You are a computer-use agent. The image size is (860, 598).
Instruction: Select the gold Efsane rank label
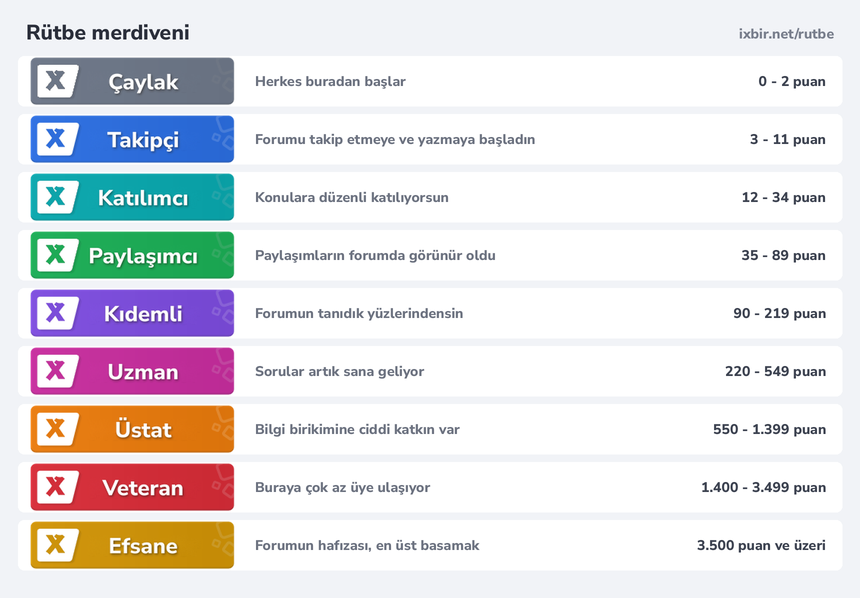click(x=132, y=545)
